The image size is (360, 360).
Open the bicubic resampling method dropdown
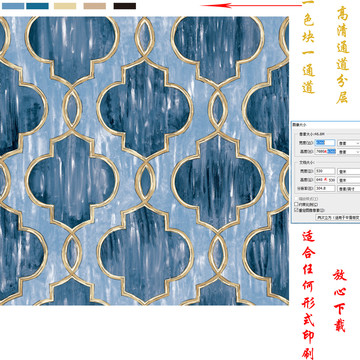tap(338, 217)
